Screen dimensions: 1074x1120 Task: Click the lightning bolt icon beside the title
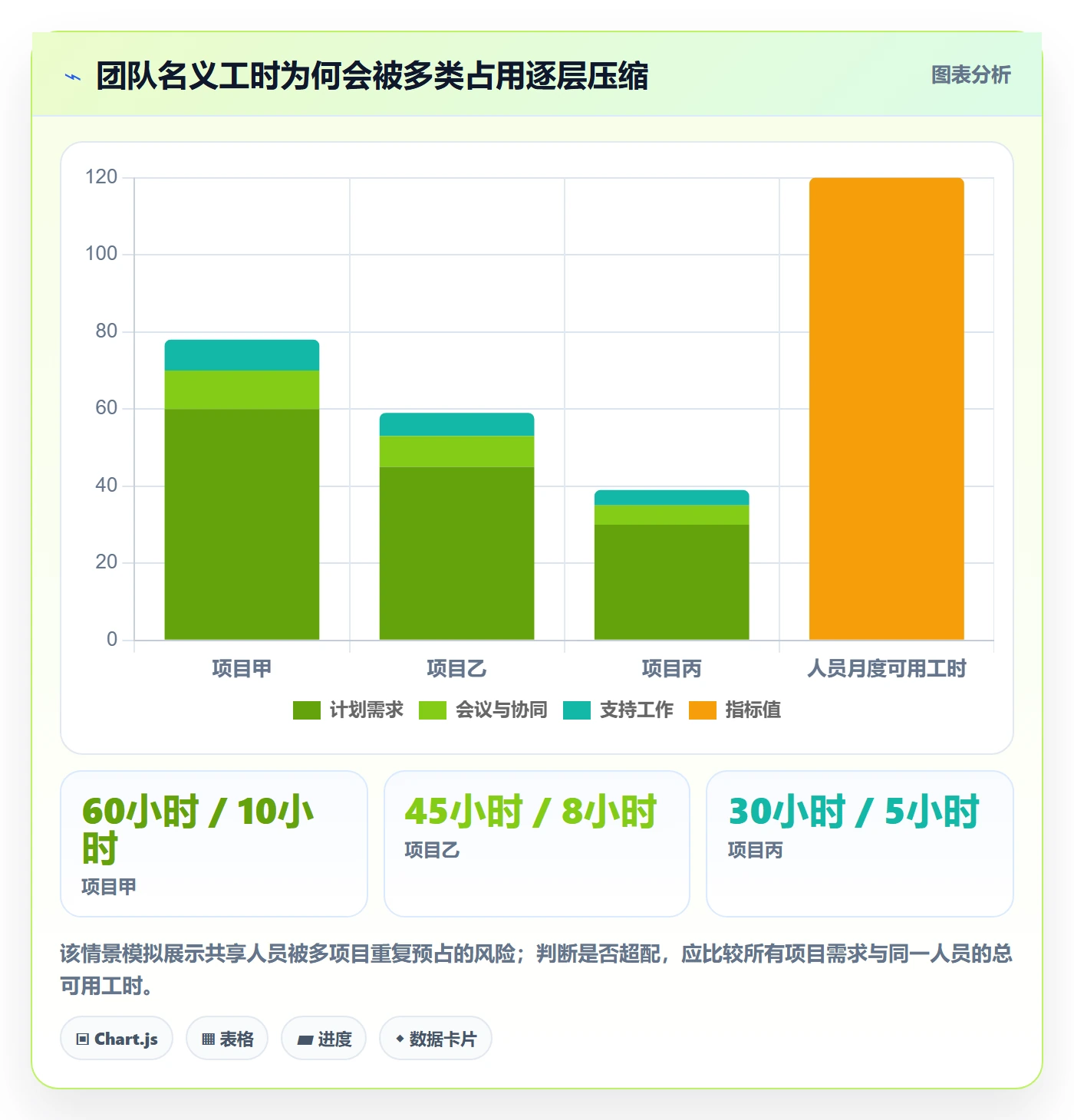click(73, 77)
